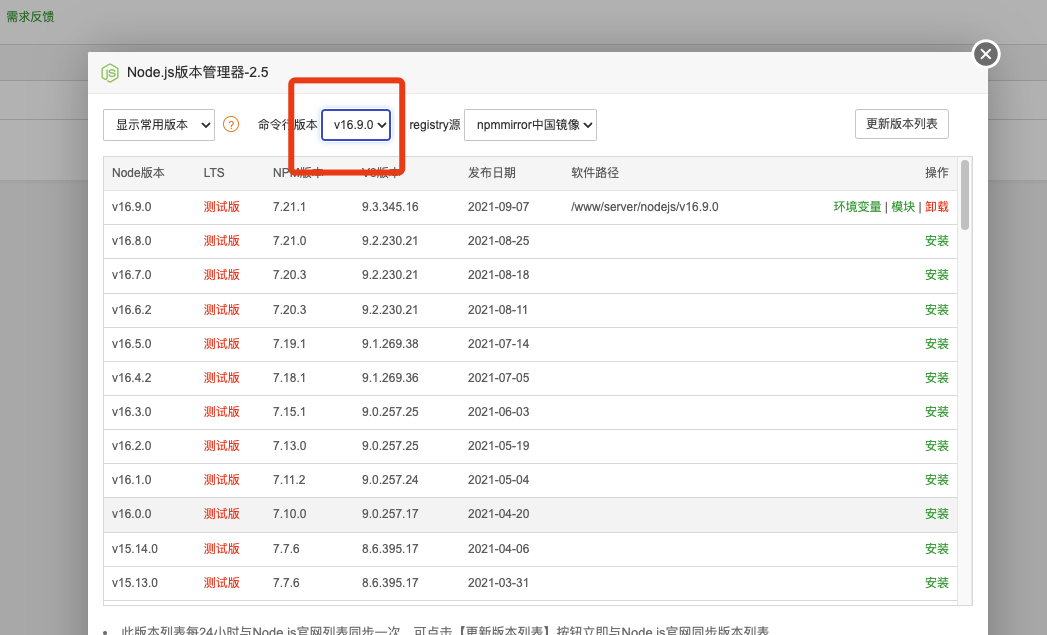Screen dimensions: 1047x635
Task: Click software path /www/server/nodejs/v16.9.0
Action: (x=644, y=207)
